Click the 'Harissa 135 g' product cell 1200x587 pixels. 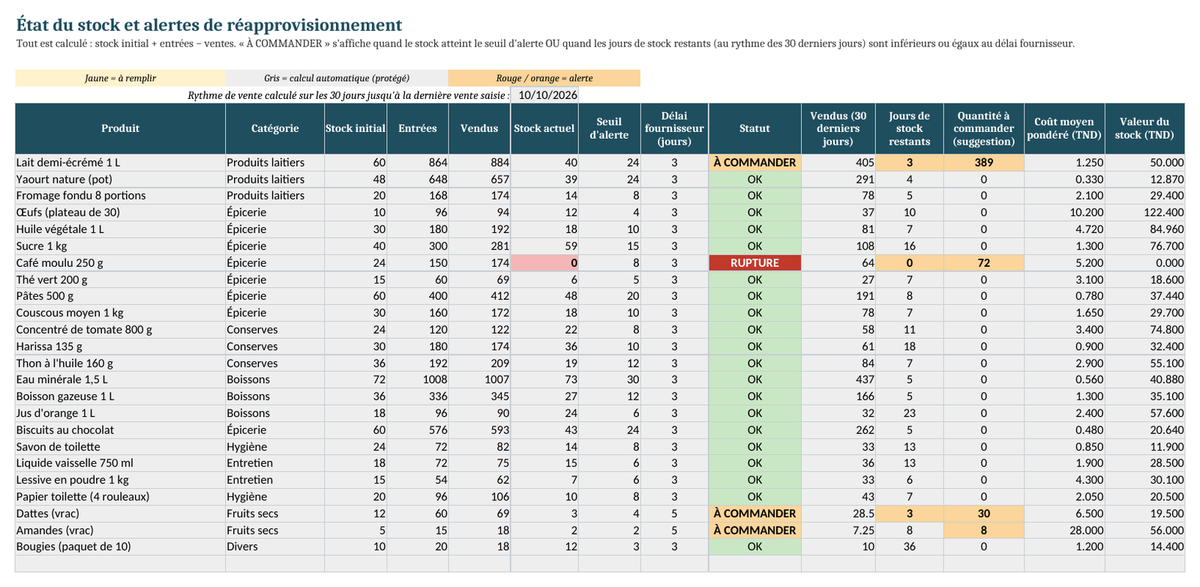tap(120, 346)
